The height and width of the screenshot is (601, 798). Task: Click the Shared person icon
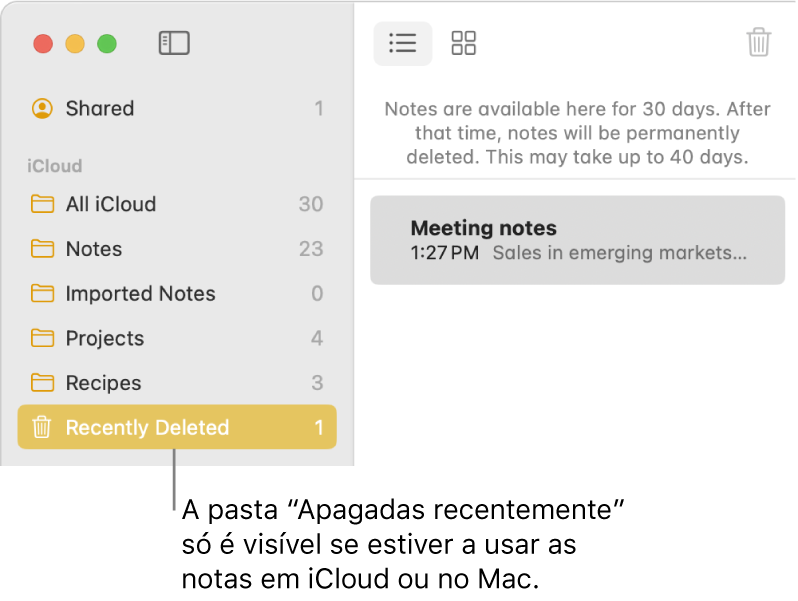[x=42, y=108]
